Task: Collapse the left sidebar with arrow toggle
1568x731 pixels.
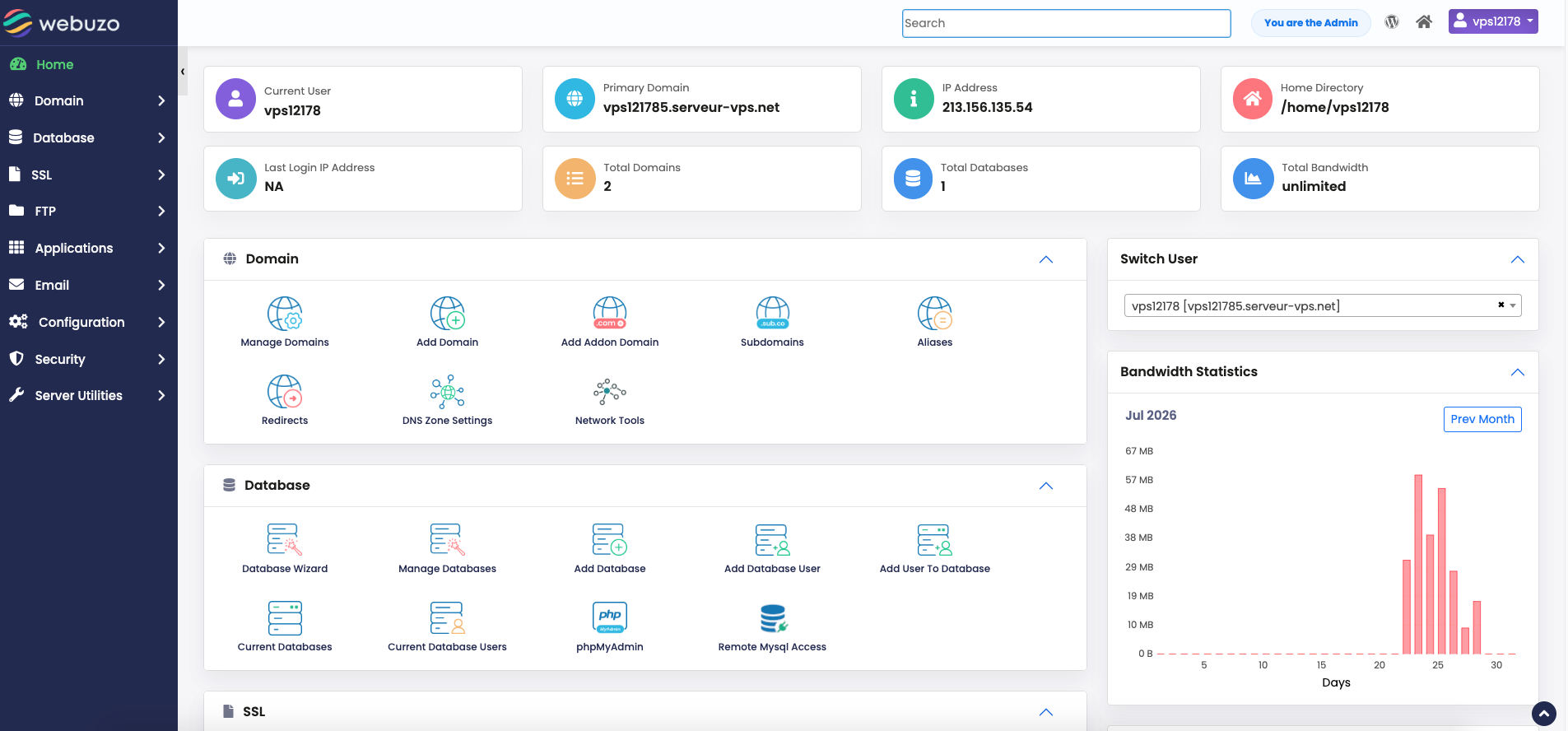Action: (x=183, y=72)
